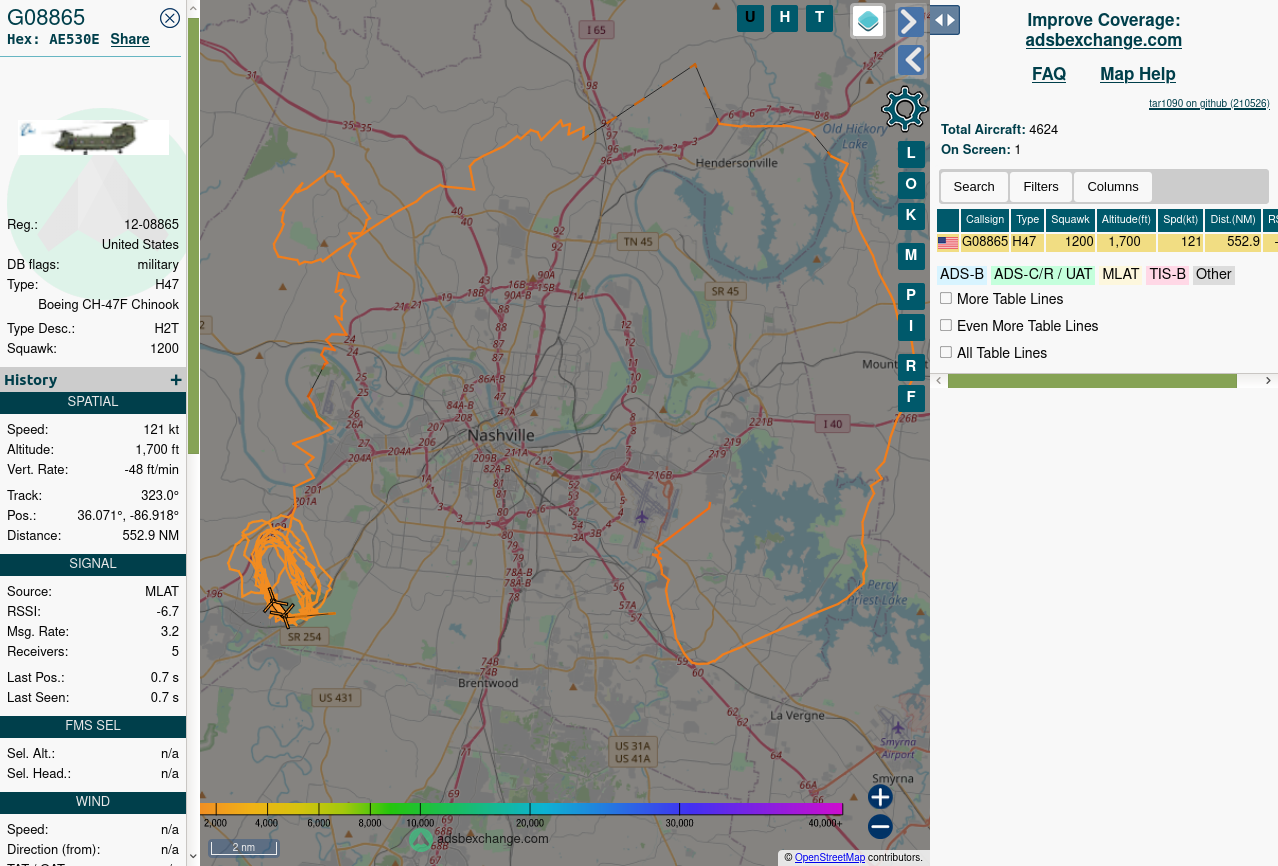Enable All Table Lines checkbox
This screenshot has width=1278, height=866.
(946, 352)
